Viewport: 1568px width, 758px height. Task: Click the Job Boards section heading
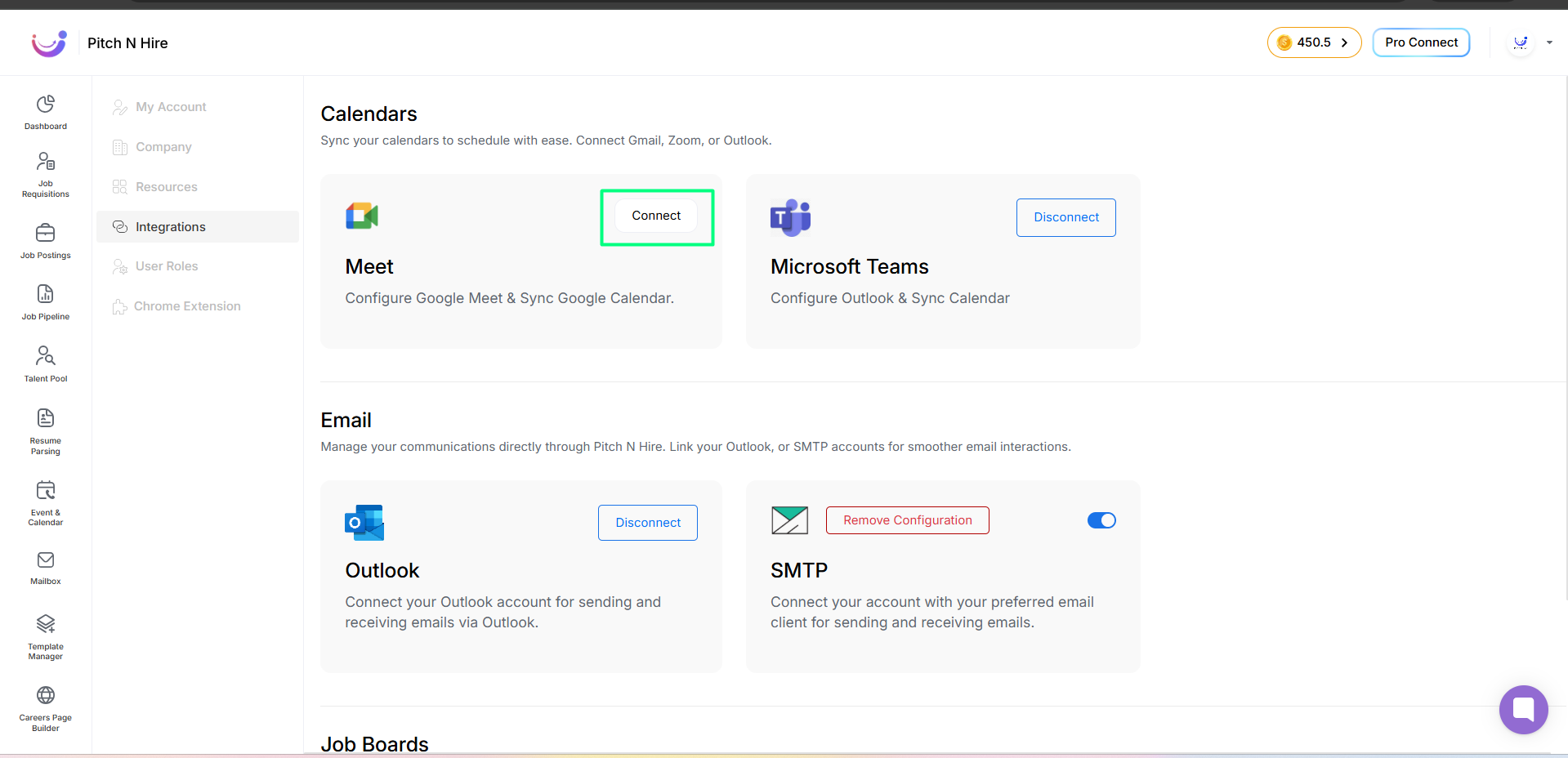tap(374, 744)
